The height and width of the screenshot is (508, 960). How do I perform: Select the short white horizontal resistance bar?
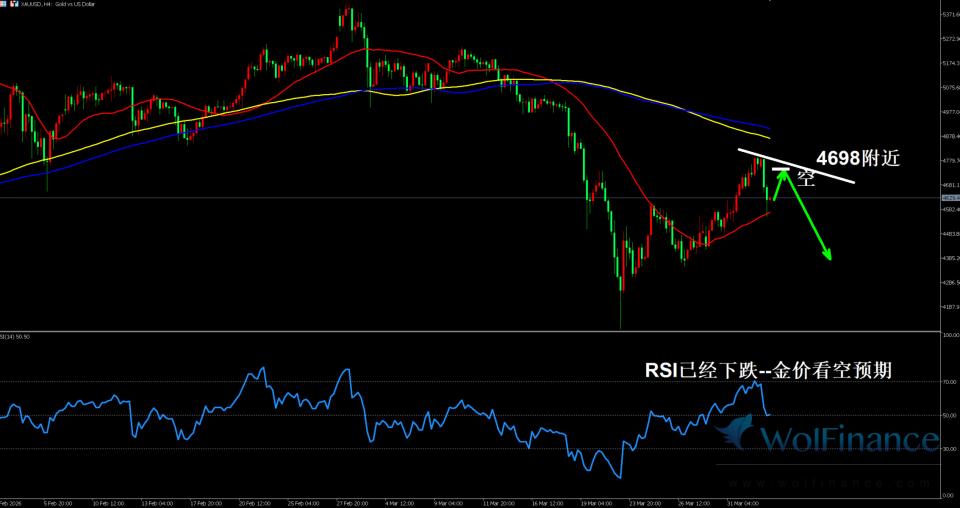[781, 171]
